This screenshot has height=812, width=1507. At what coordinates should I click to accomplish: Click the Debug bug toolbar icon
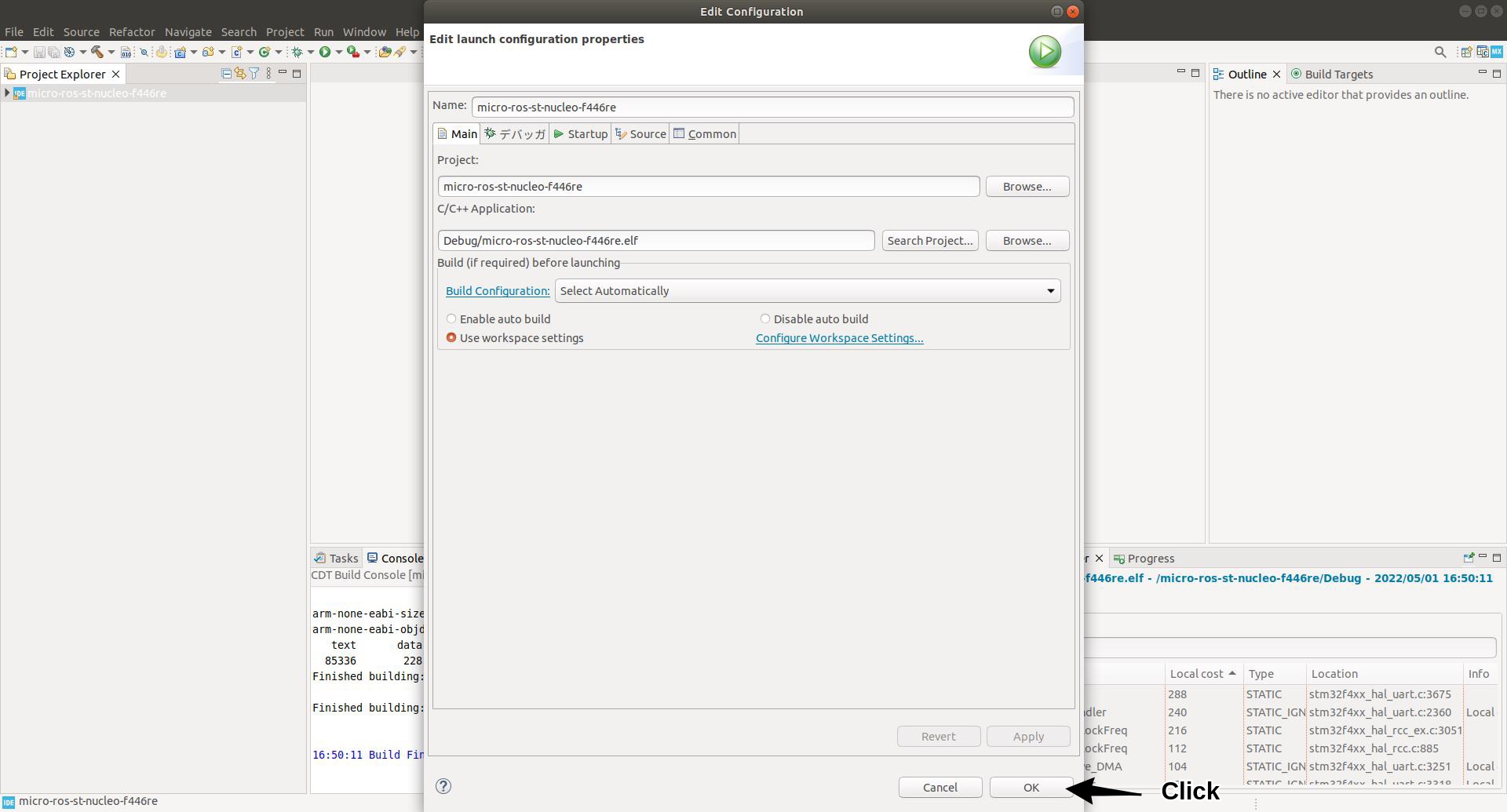tap(297, 53)
